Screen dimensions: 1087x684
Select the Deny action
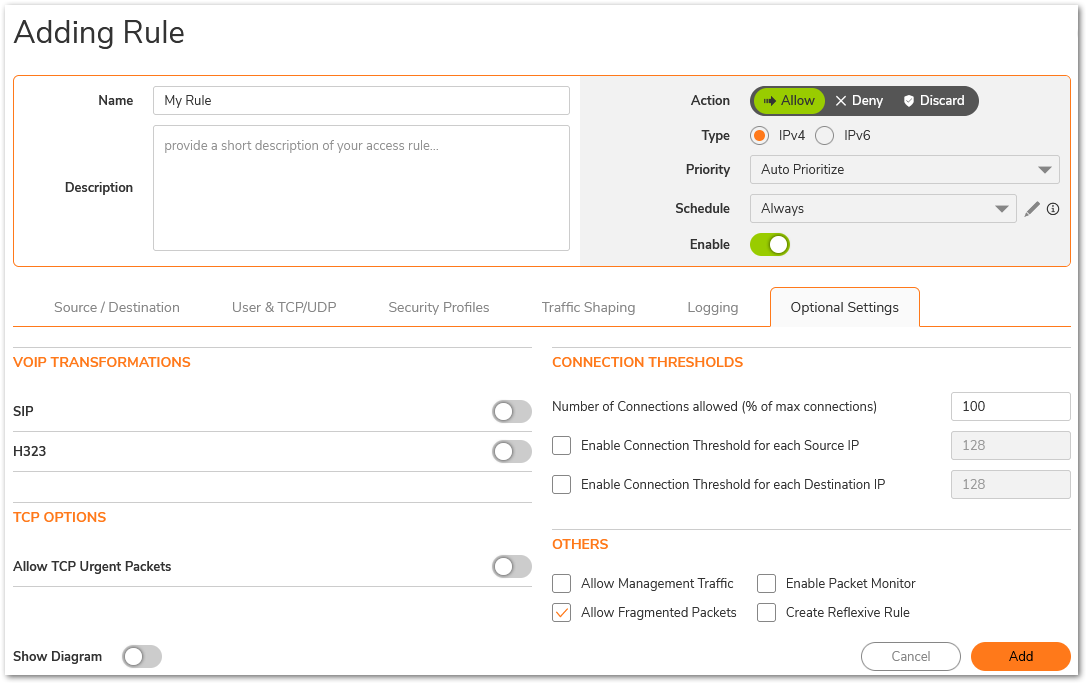click(x=859, y=100)
